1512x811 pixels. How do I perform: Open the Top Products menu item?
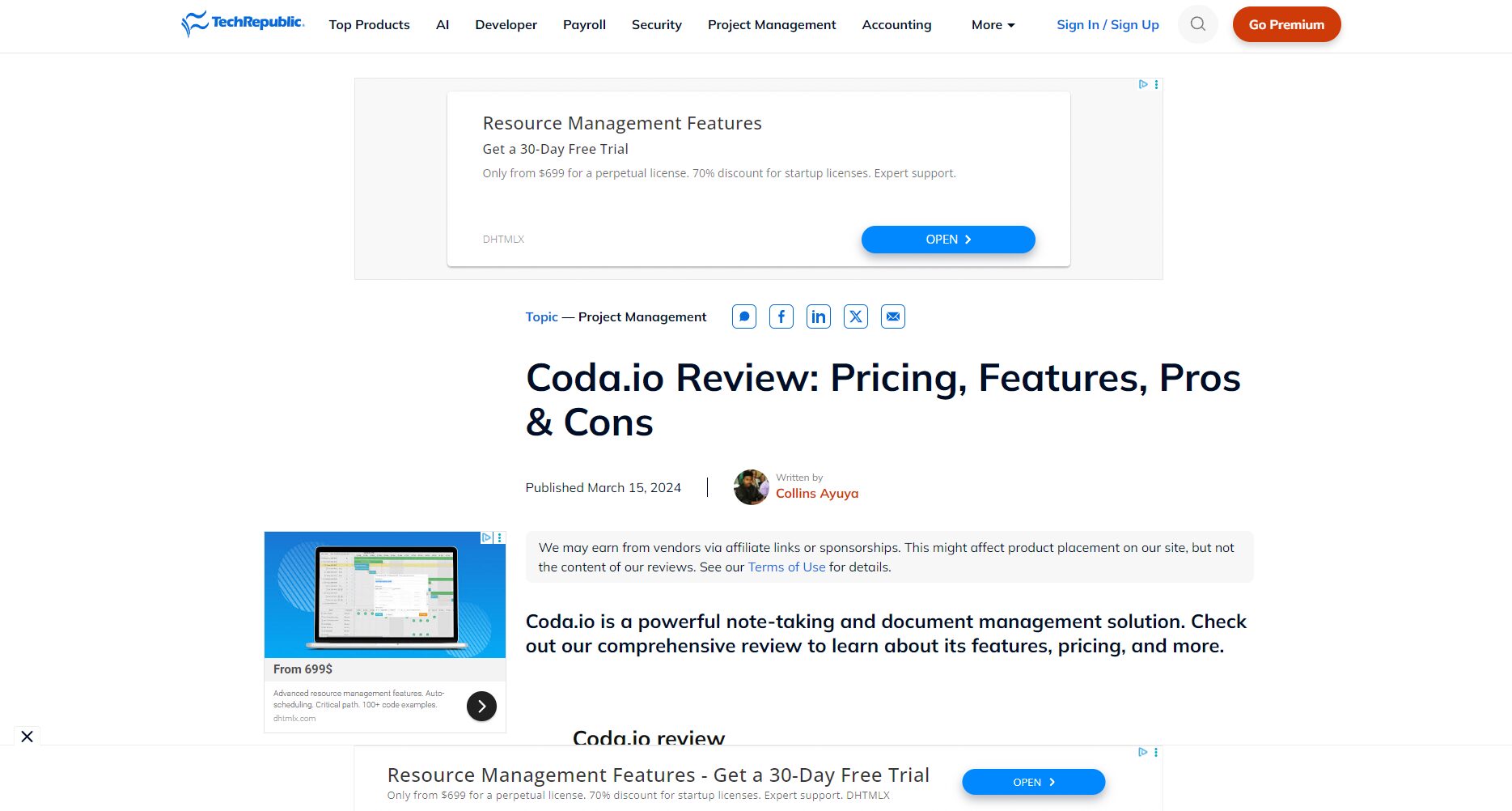coord(369,25)
